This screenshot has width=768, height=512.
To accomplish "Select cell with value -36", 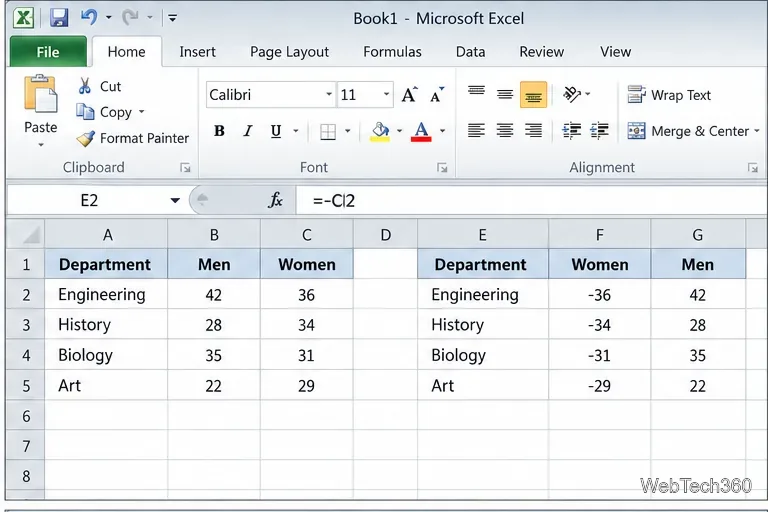I will point(600,295).
